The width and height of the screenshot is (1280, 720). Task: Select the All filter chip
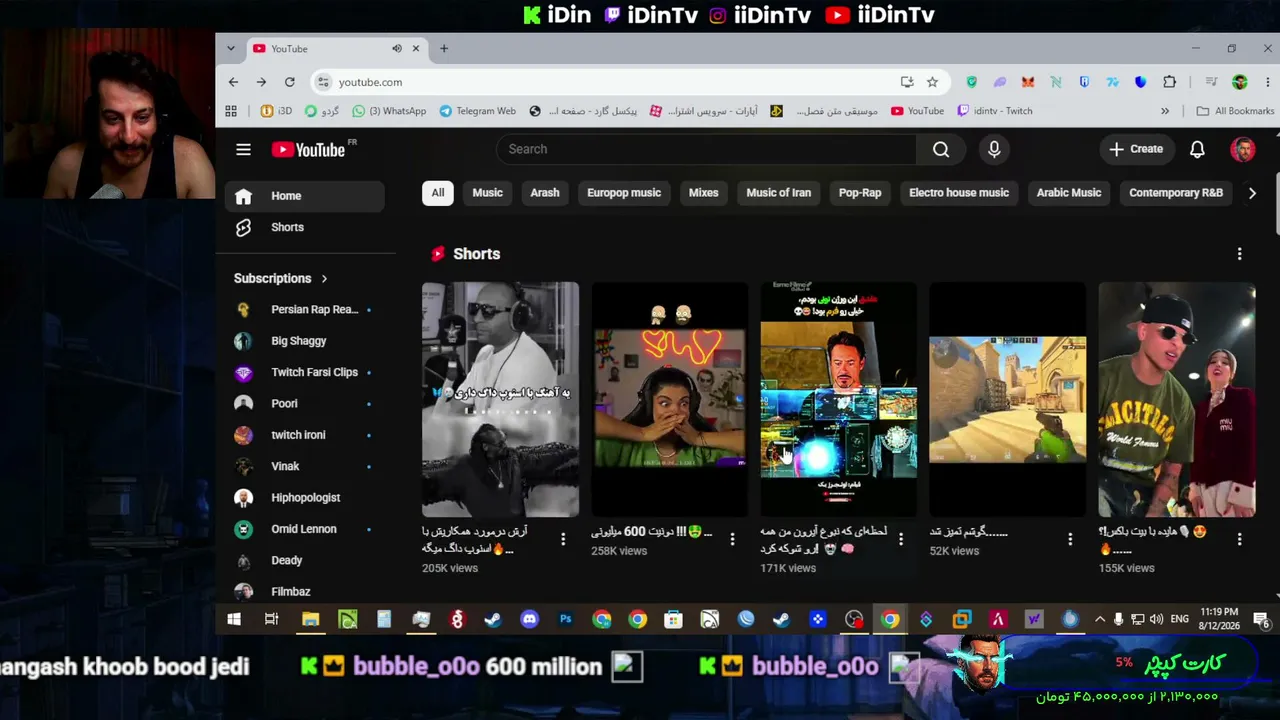tap(438, 193)
